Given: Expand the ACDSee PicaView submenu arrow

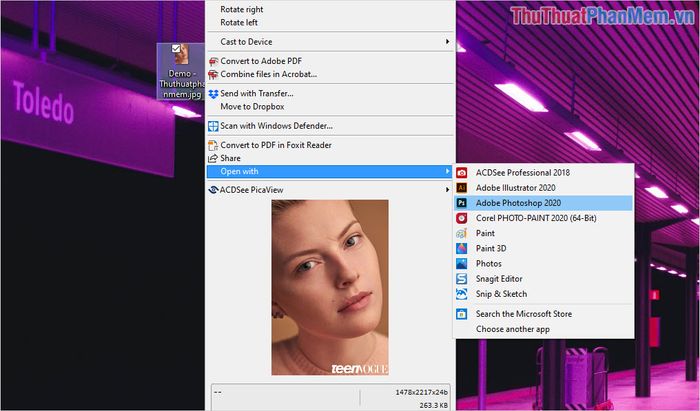Looking at the screenshot, I should point(447,190).
